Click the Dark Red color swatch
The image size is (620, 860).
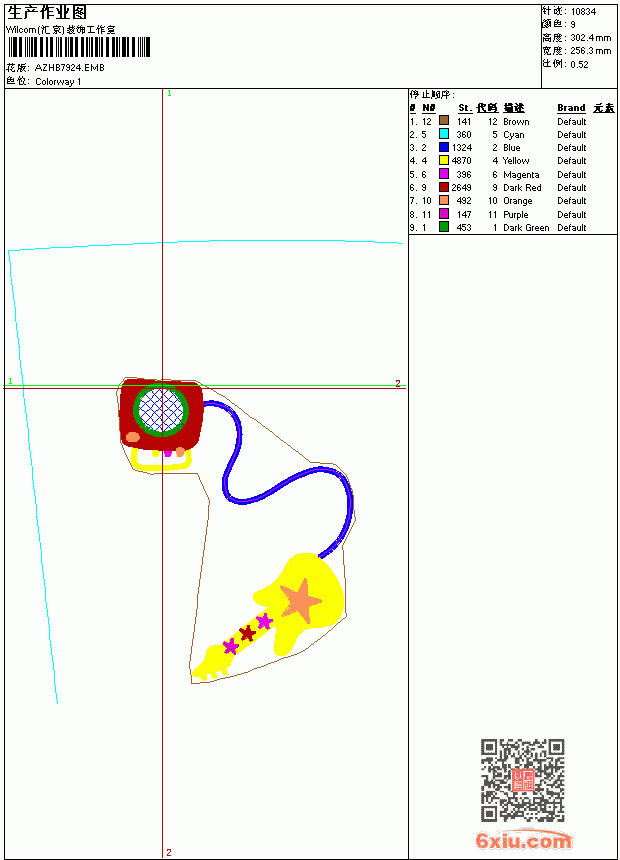[x=444, y=187]
